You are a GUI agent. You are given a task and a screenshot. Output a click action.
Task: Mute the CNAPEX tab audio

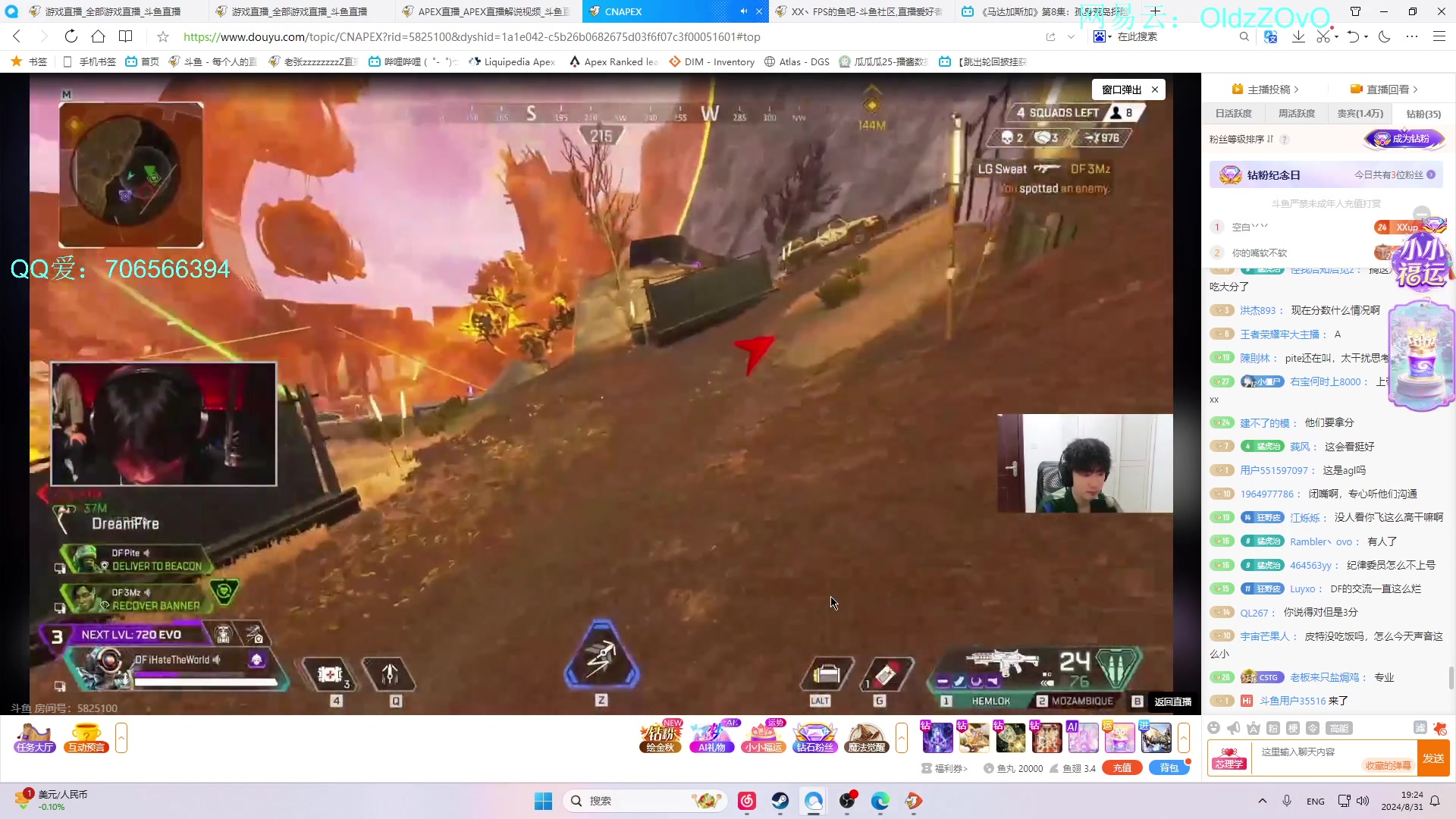pos(744,11)
